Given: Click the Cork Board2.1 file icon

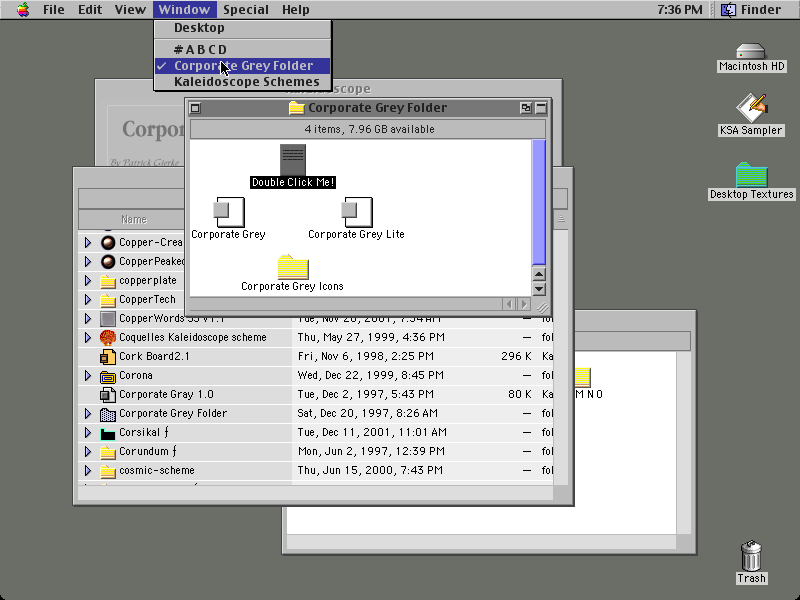Looking at the screenshot, I should (x=108, y=356).
